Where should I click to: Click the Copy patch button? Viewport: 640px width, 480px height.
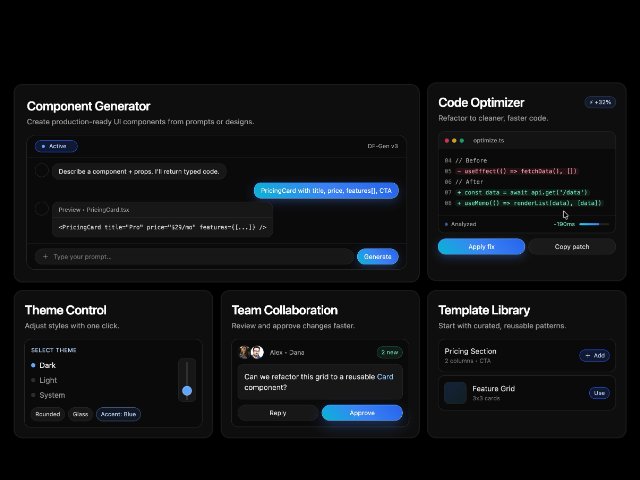pos(572,247)
